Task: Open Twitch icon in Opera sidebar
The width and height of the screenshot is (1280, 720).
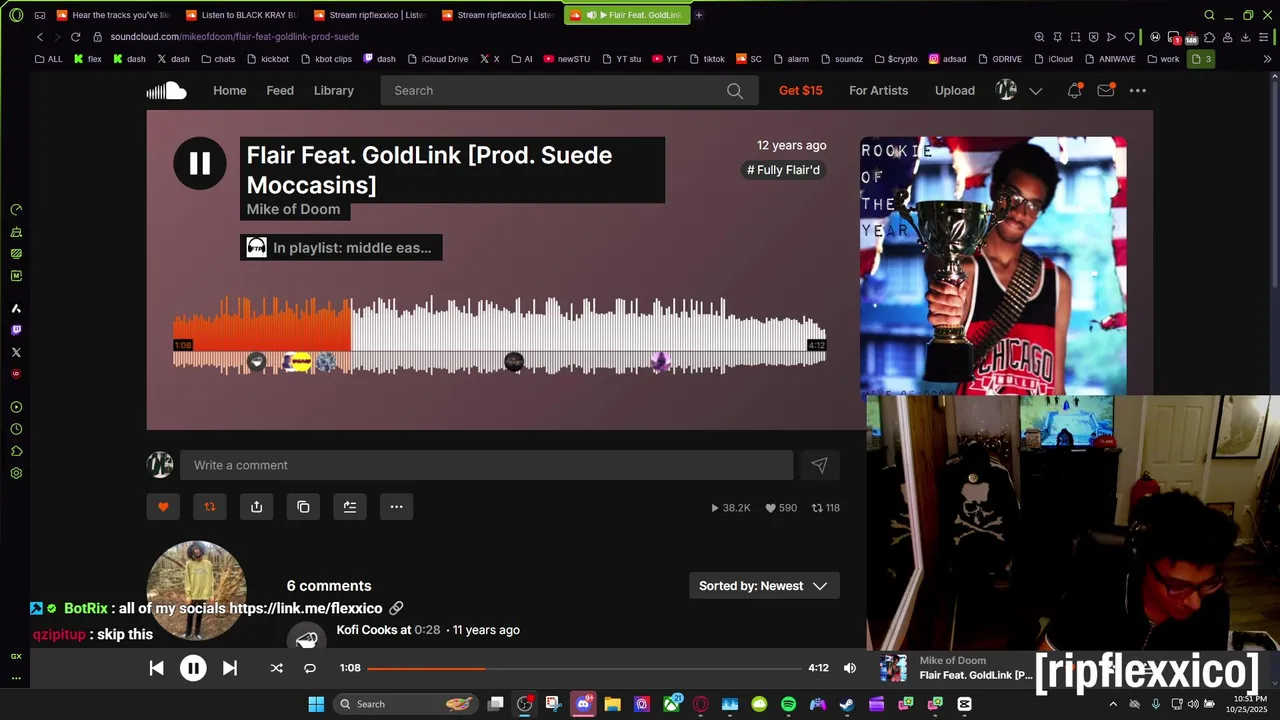Action: [16, 330]
